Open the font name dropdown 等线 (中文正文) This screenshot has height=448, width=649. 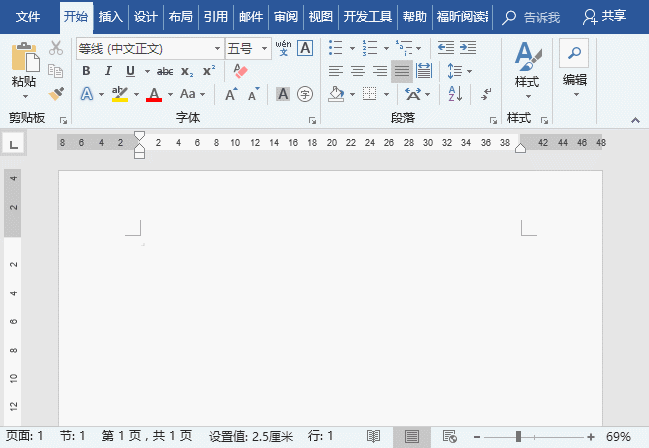point(218,48)
